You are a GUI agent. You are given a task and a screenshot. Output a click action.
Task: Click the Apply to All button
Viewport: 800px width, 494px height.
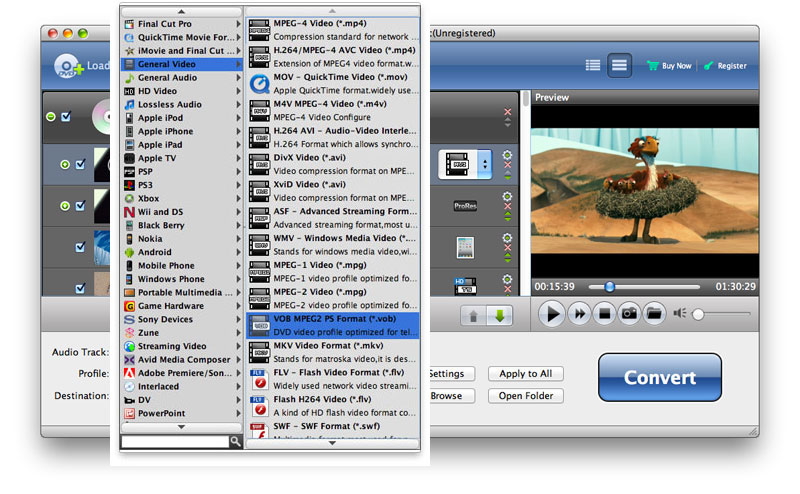tap(526, 374)
